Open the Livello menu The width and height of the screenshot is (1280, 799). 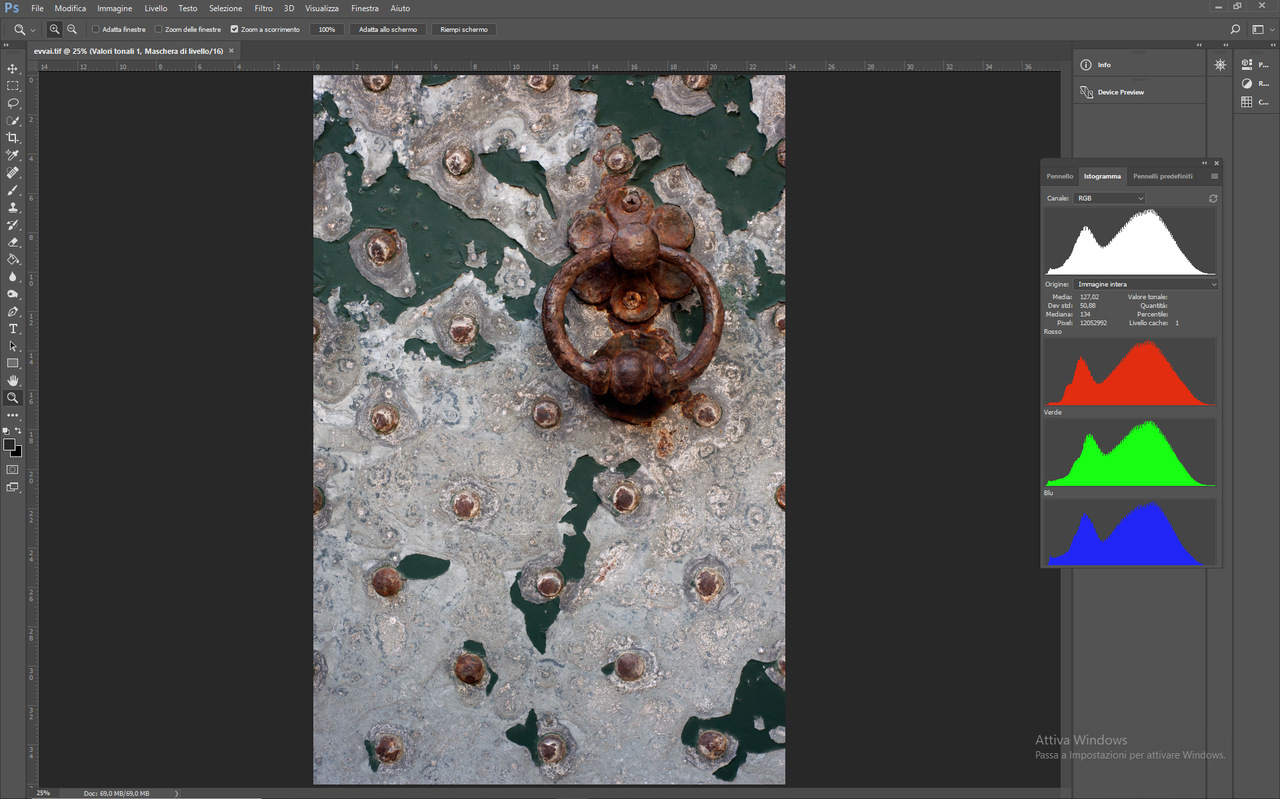(156, 8)
